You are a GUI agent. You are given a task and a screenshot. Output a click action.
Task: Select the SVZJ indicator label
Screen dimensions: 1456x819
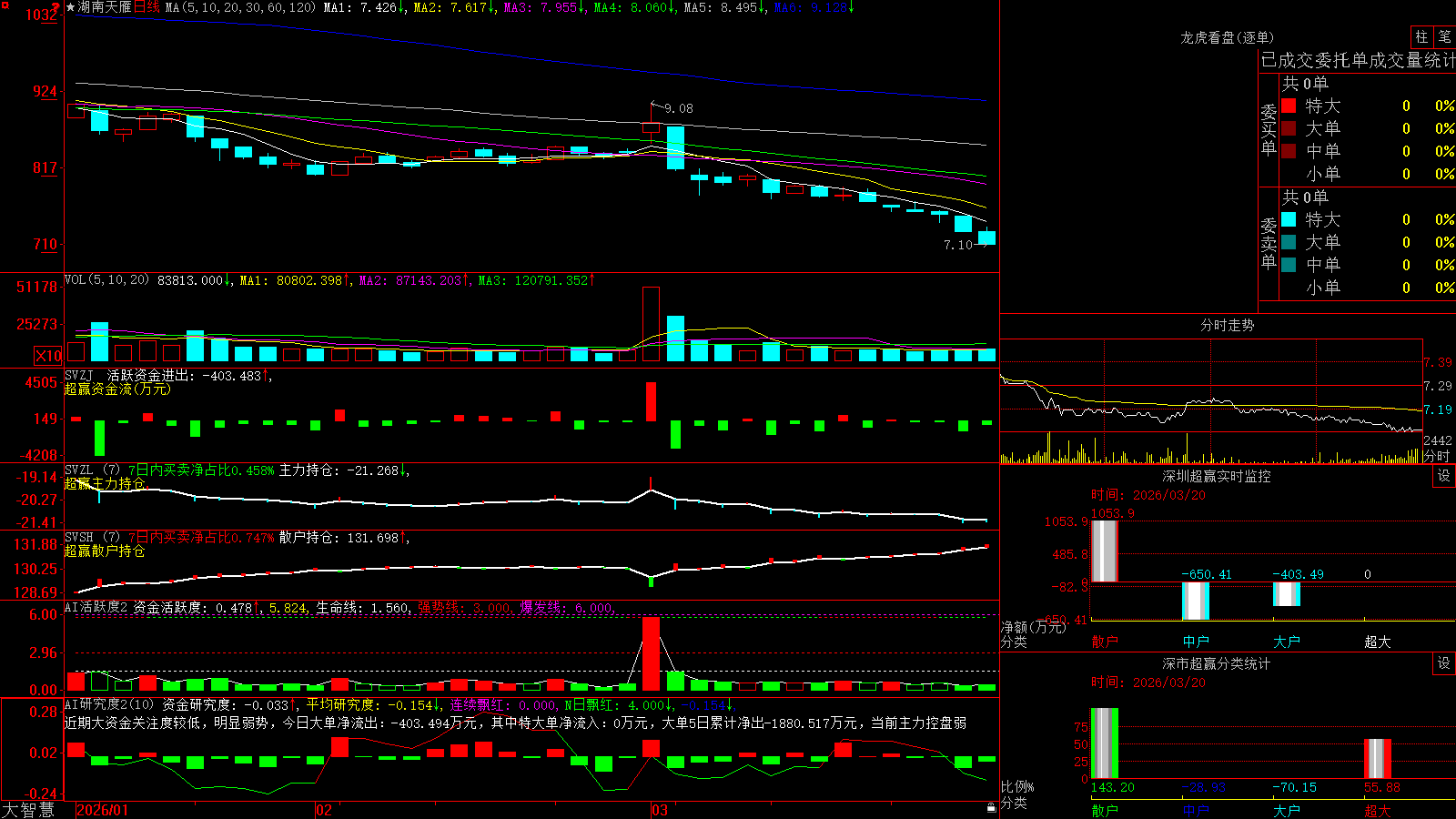pyautogui.click(x=79, y=375)
